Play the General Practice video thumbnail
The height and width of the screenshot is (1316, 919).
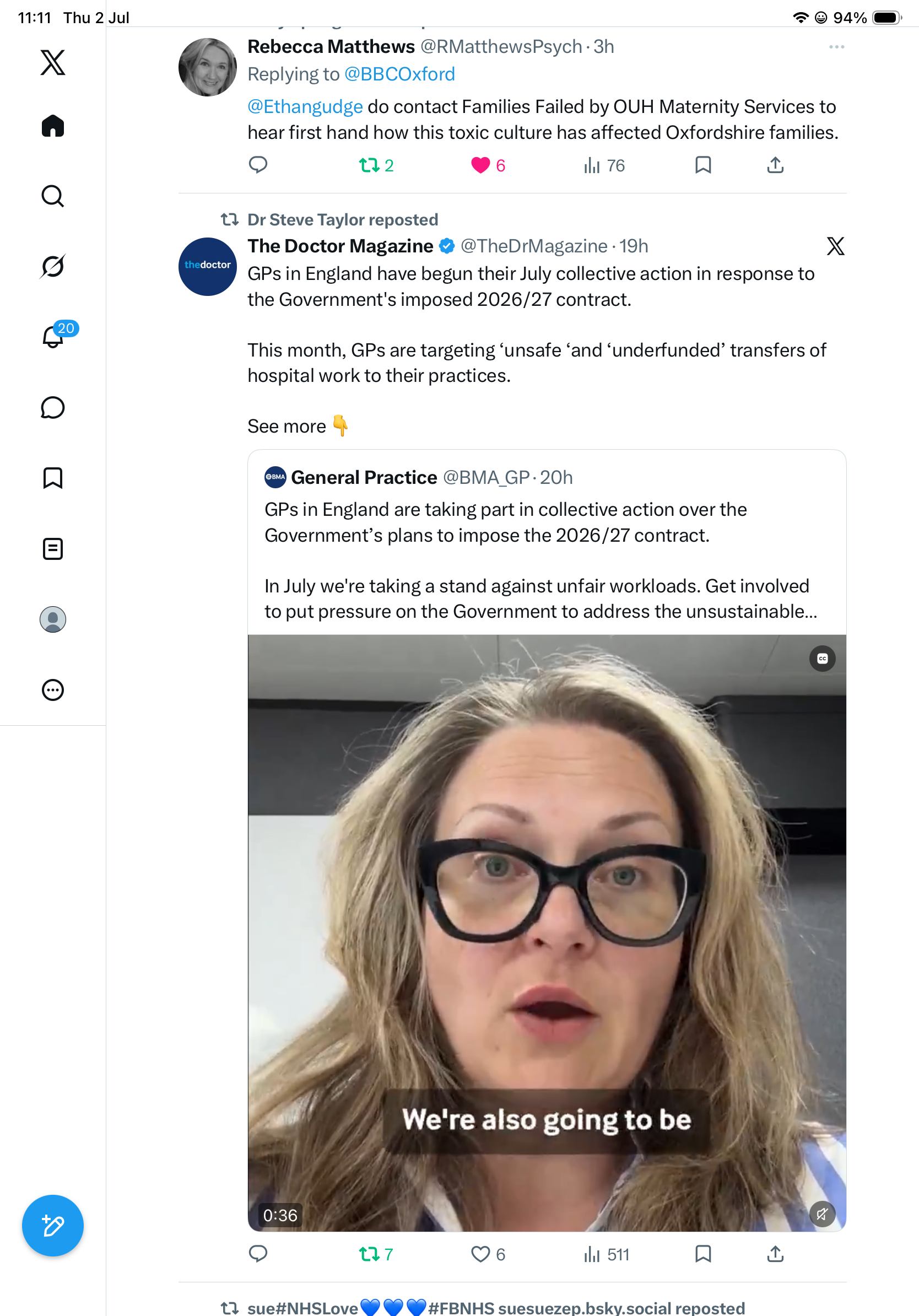[547, 932]
